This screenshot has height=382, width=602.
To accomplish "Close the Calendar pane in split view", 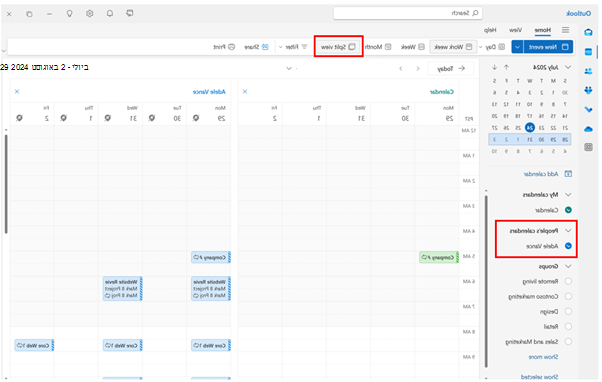I will coord(245,91).
